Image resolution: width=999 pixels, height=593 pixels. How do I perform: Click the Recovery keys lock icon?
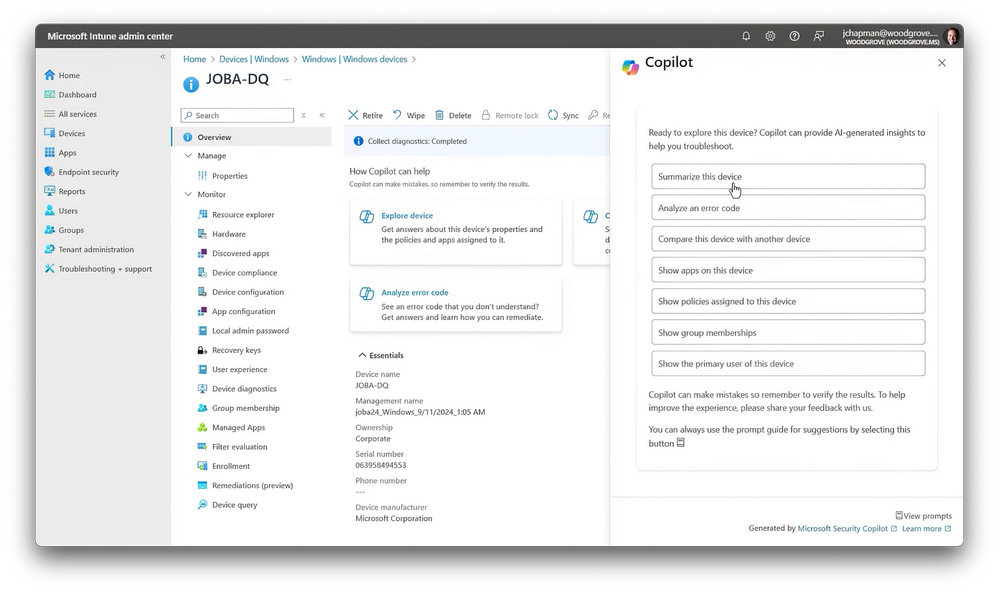(x=203, y=350)
